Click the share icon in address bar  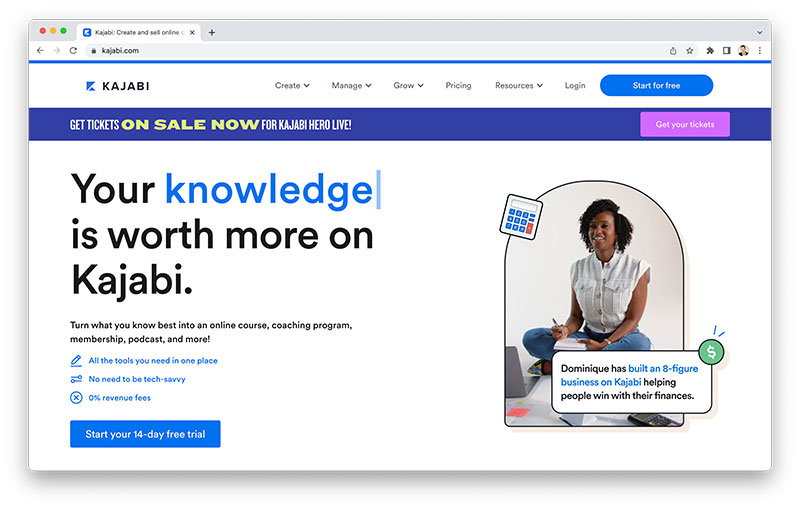pyautogui.click(x=673, y=50)
